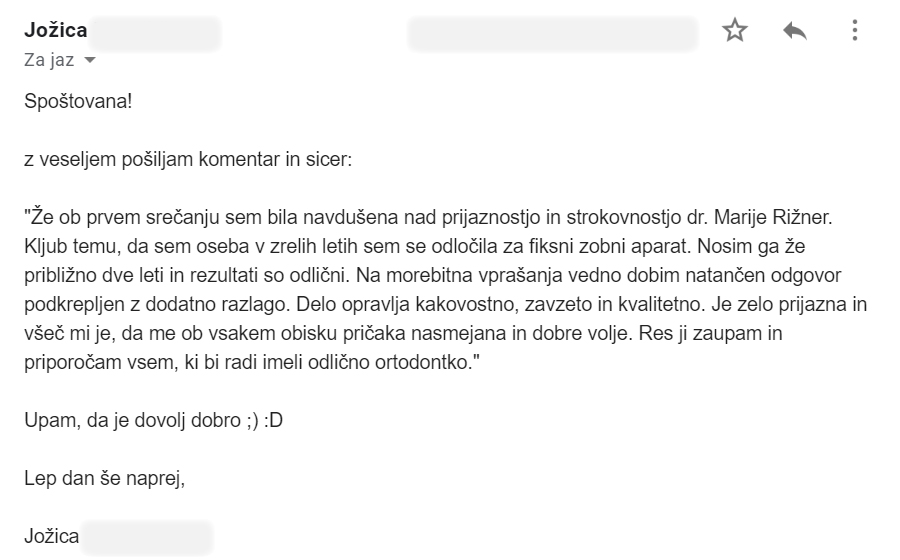Click the :D emoticon in message
The width and height of the screenshot is (900, 560).
(273, 421)
